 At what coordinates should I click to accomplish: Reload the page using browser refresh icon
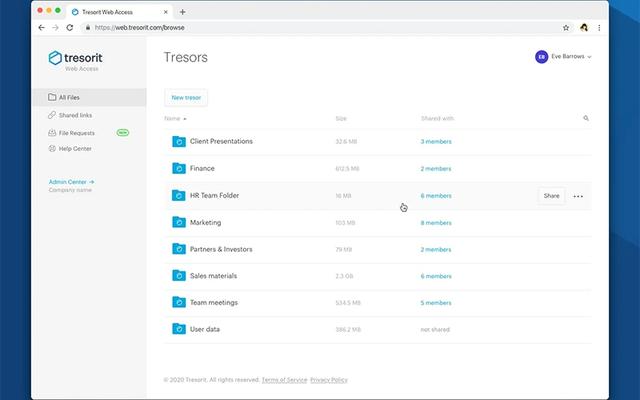(x=69, y=28)
